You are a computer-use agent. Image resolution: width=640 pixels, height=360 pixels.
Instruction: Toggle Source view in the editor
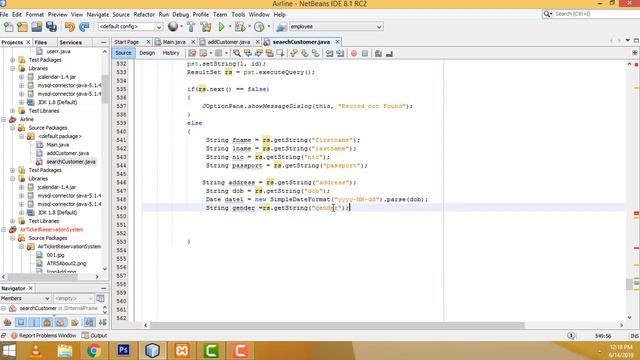coord(123,53)
